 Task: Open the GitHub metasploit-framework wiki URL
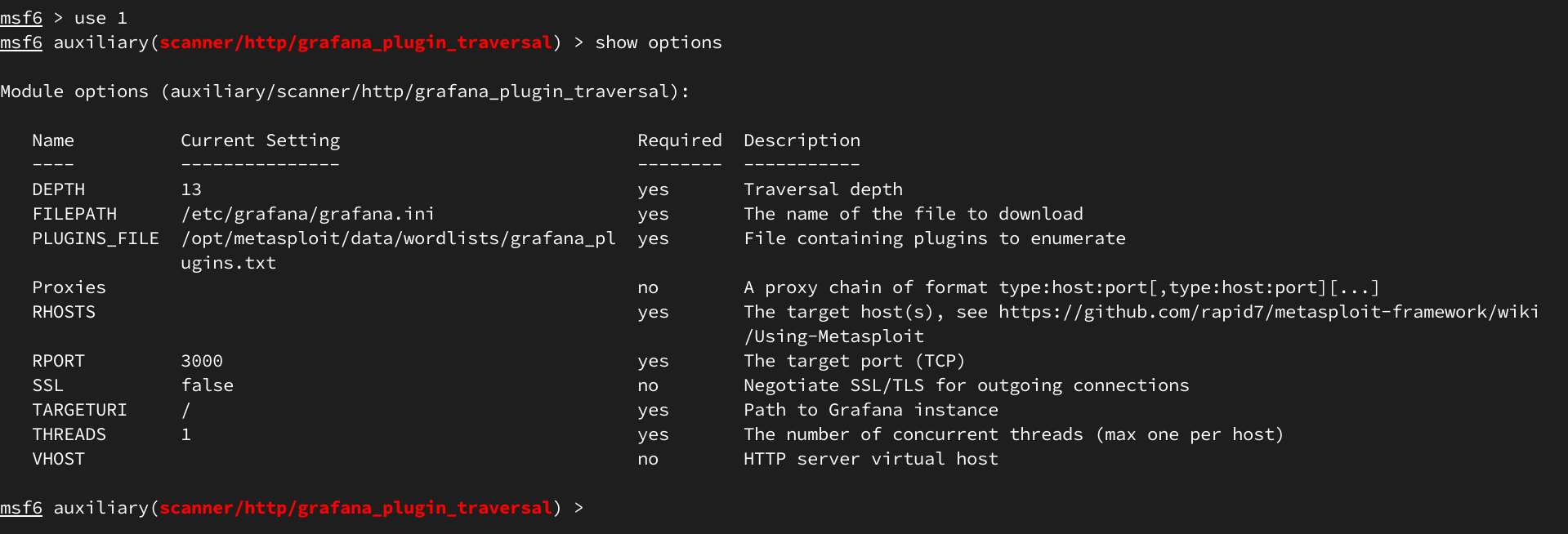(1268, 312)
